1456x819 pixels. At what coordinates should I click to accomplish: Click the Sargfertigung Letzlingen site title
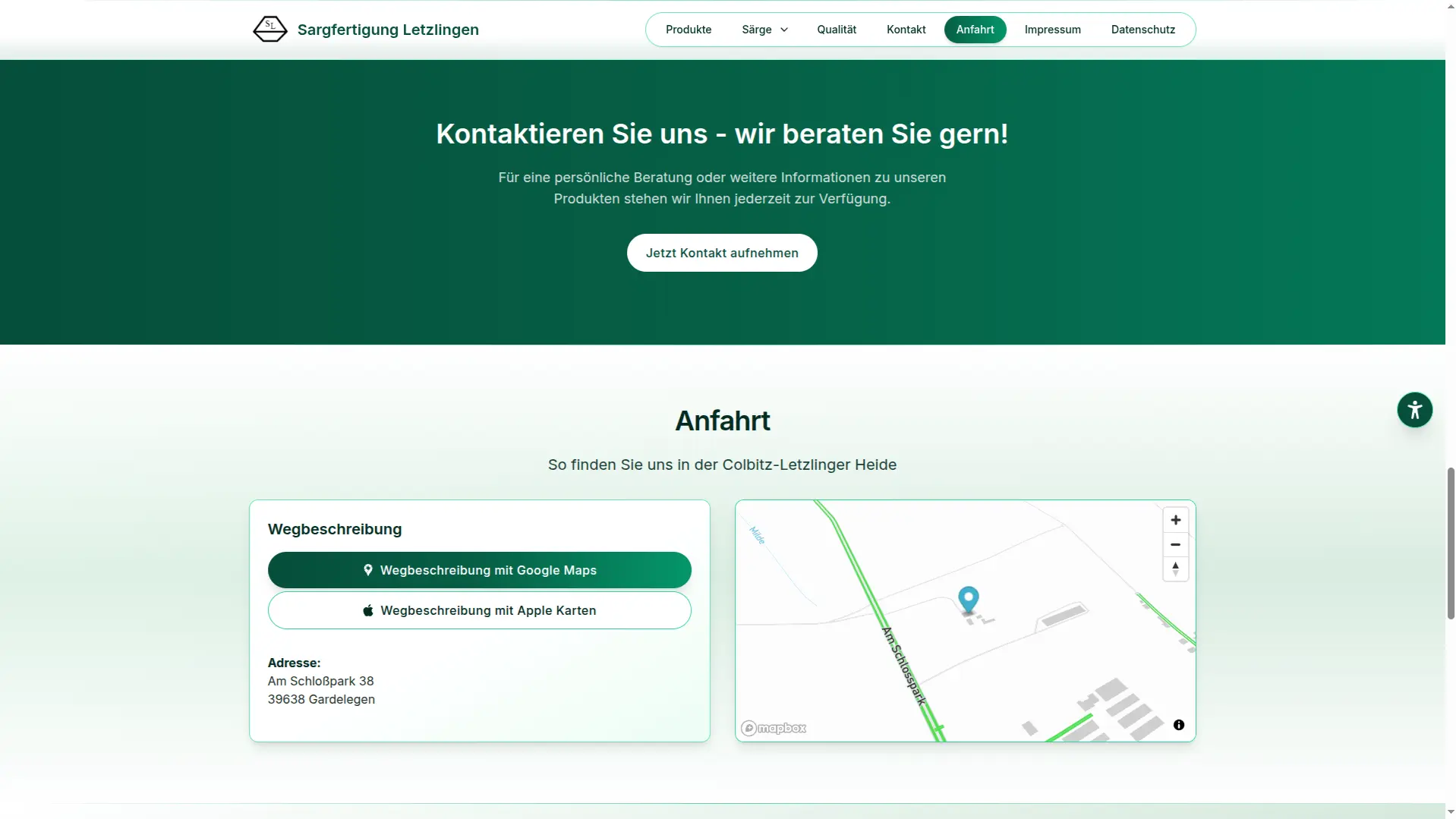click(388, 30)
